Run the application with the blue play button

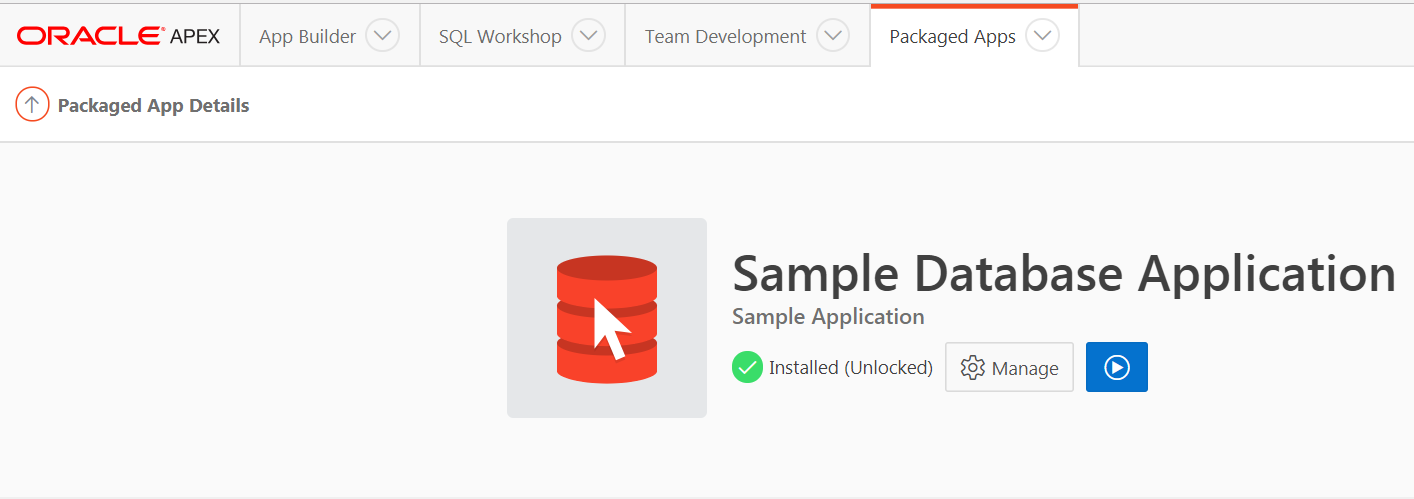point(1116,367)
